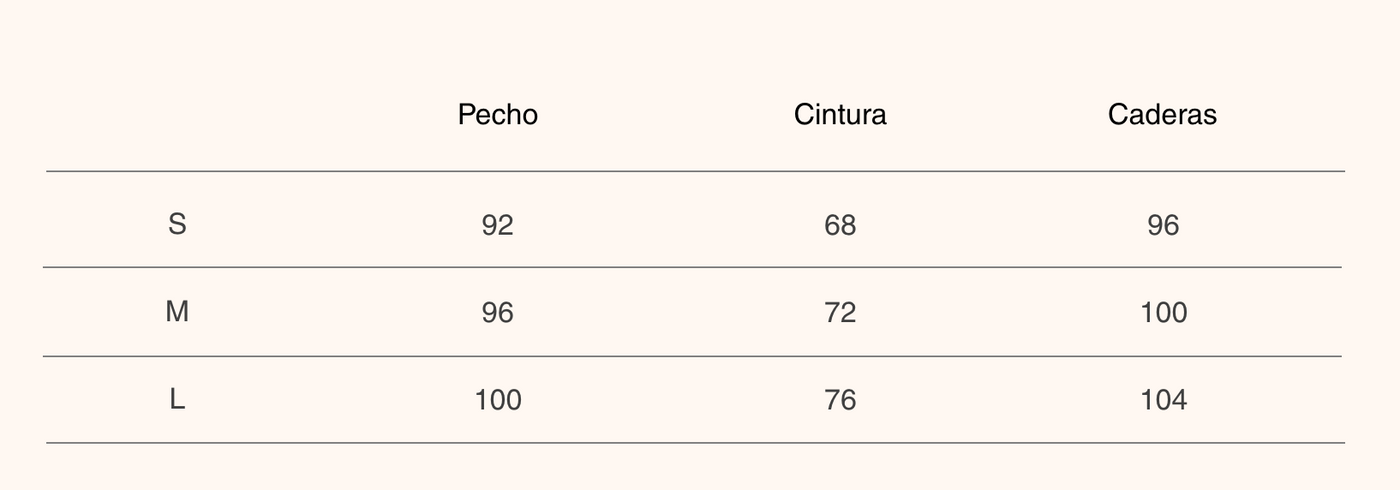Select the Cintura value 76 for size L
The height and width of the screenshot is (490, 1400).
coord(840,400)
